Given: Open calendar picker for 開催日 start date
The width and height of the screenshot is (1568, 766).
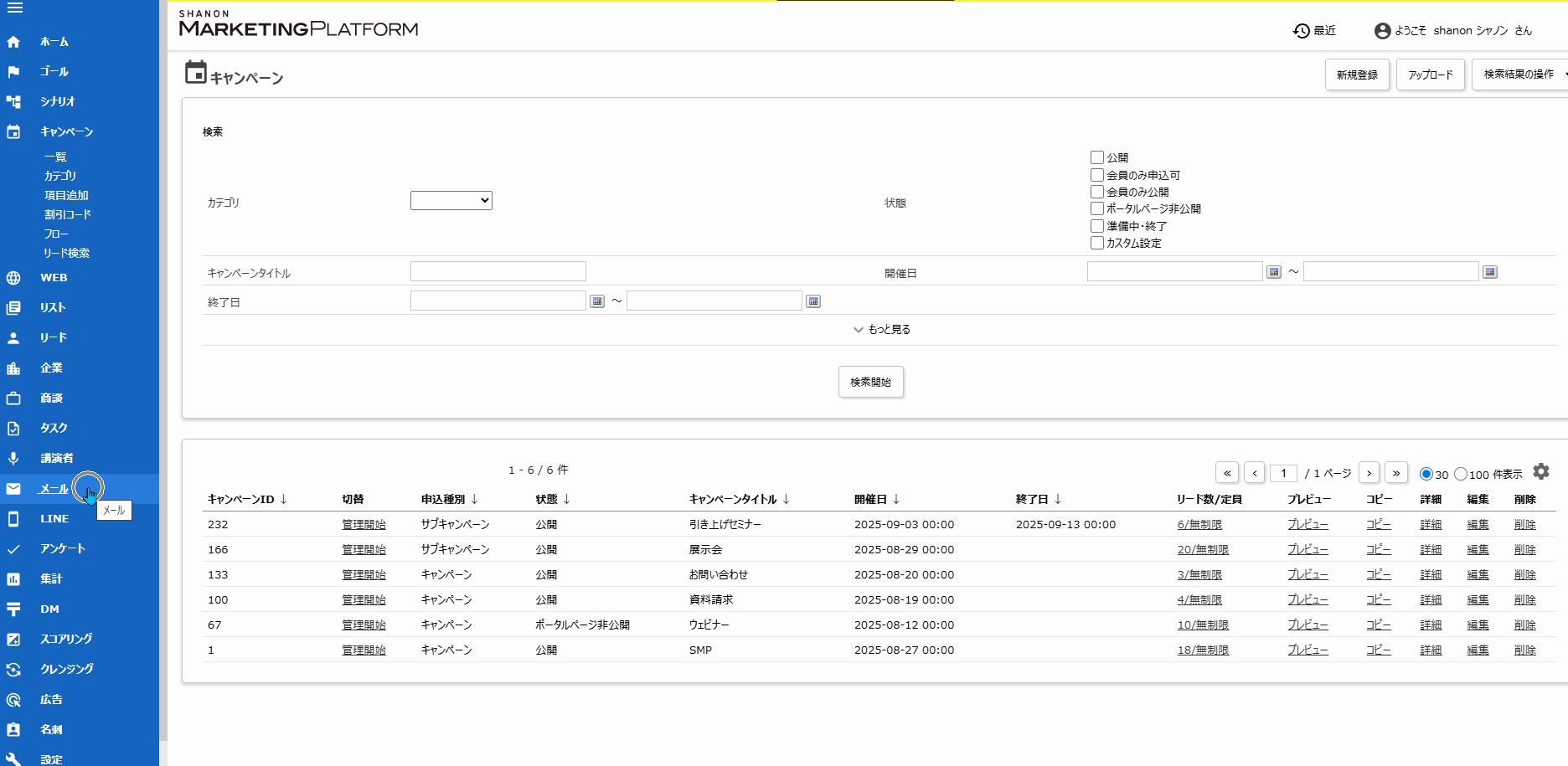Looking at the screenshot, I should [x=1274, y=272].
